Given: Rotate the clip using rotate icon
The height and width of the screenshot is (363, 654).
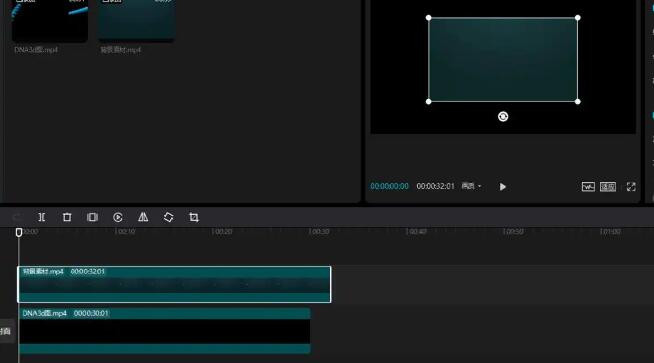Looking at the screenshot, I should pos(169,217).
